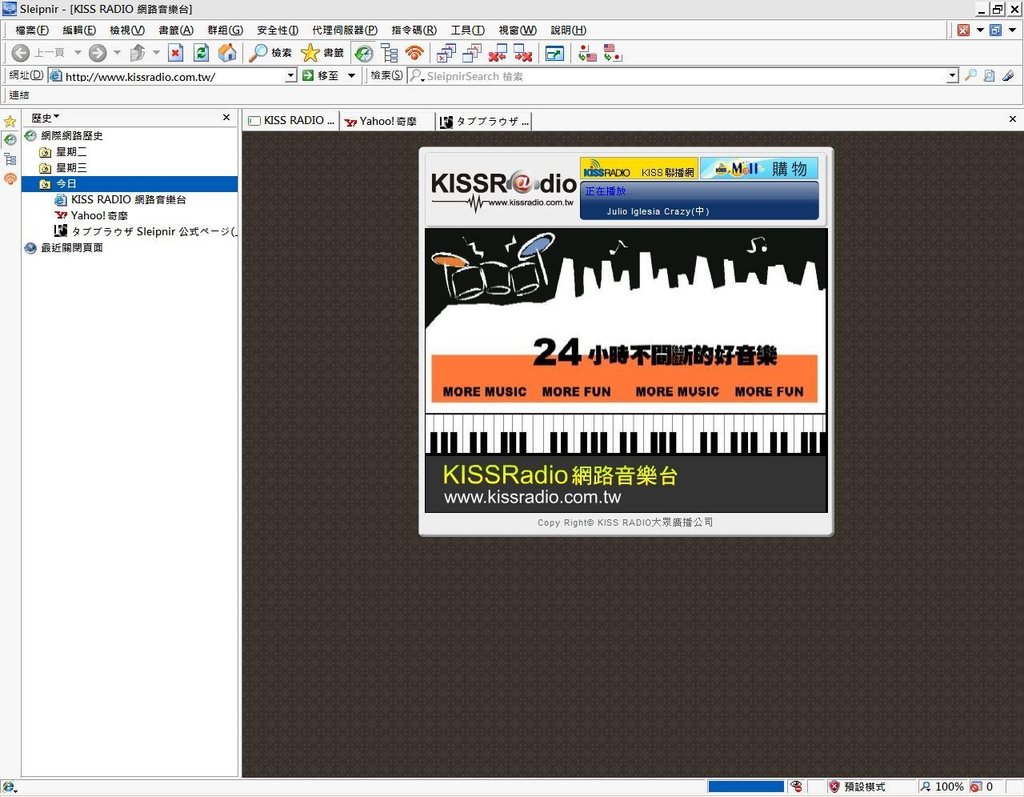Screen dimensions: 1024x797
Task: Open the 書籤(A) menu
Action: 176,30
